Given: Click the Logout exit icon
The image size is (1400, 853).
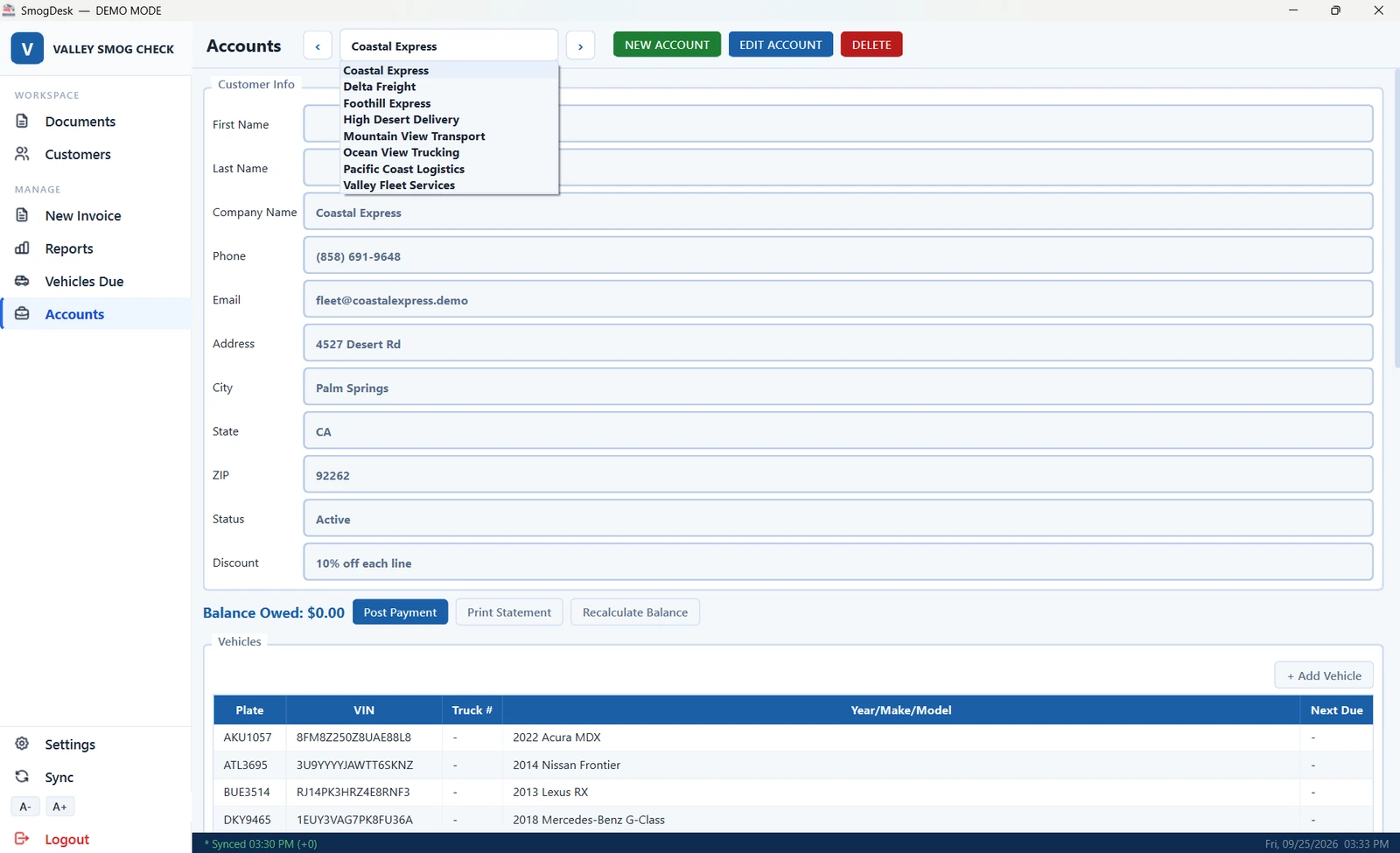Looking at the screenshot, I should pos(23,839).
